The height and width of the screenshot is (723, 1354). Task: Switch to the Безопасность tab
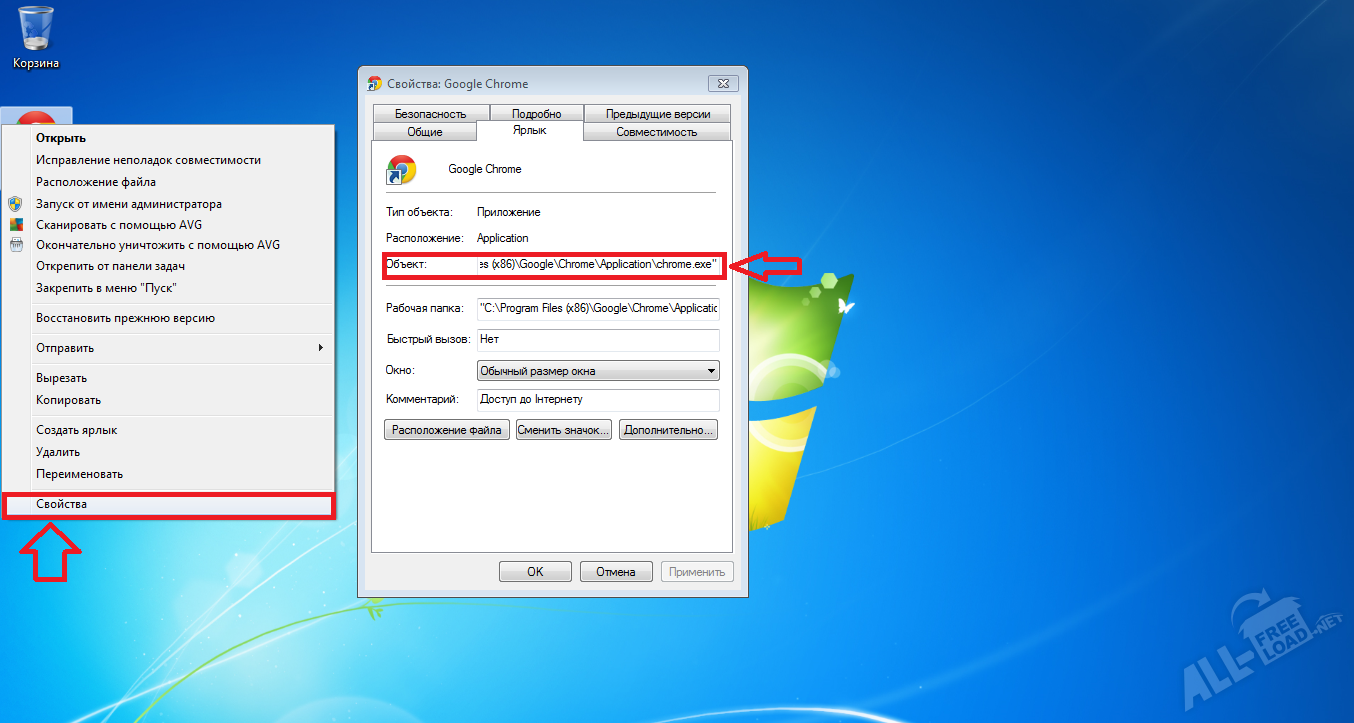pos(430,114)
